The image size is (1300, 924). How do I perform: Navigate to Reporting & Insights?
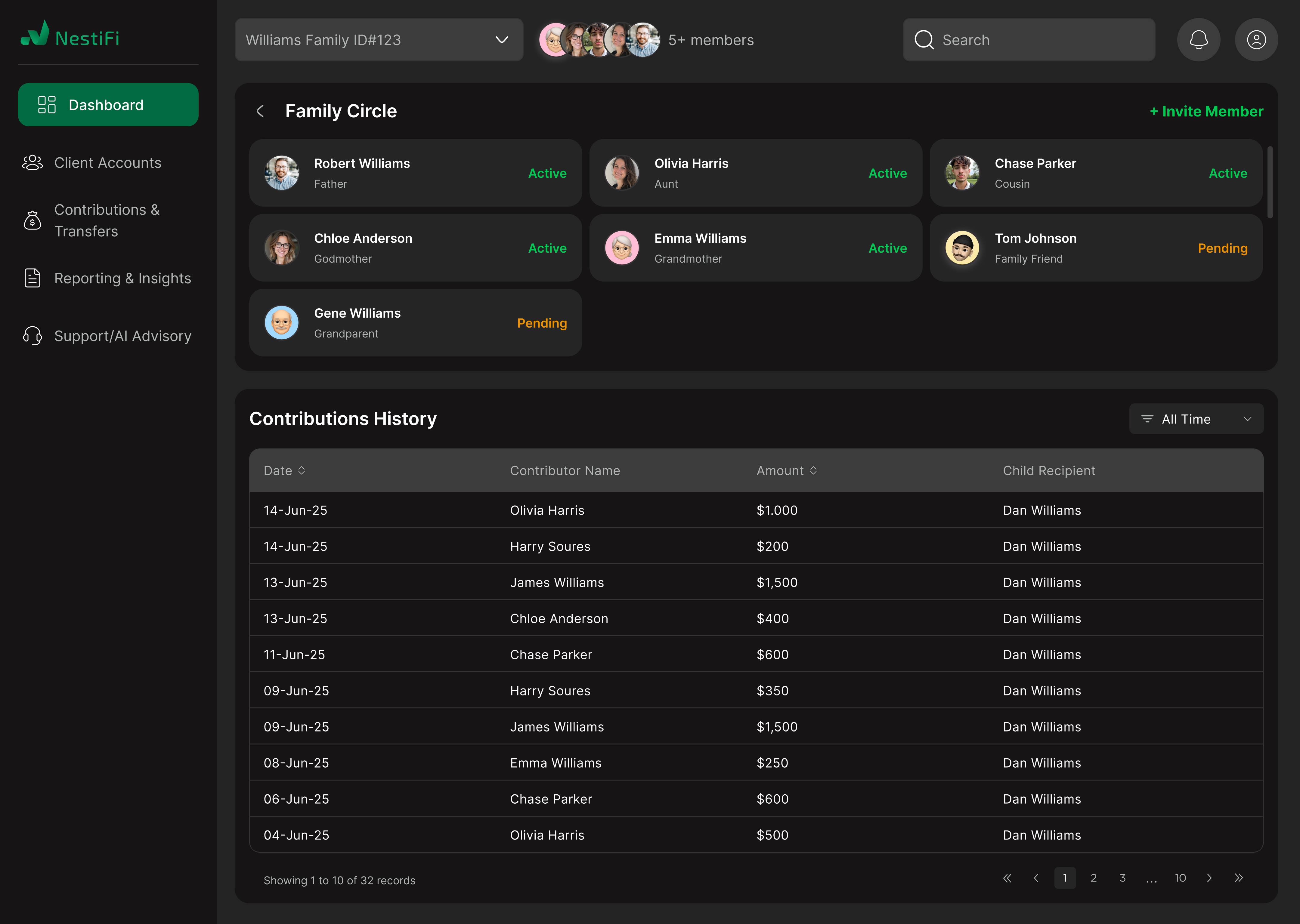point(122,278)
